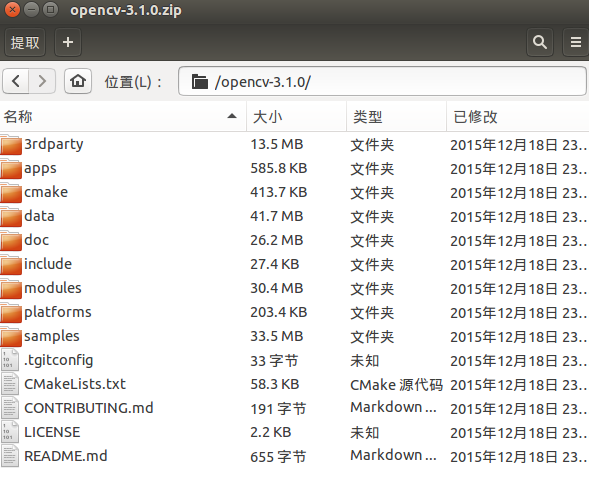Select the samples folder icon
The width and height of the screenshot is (589, 493).
11,337
